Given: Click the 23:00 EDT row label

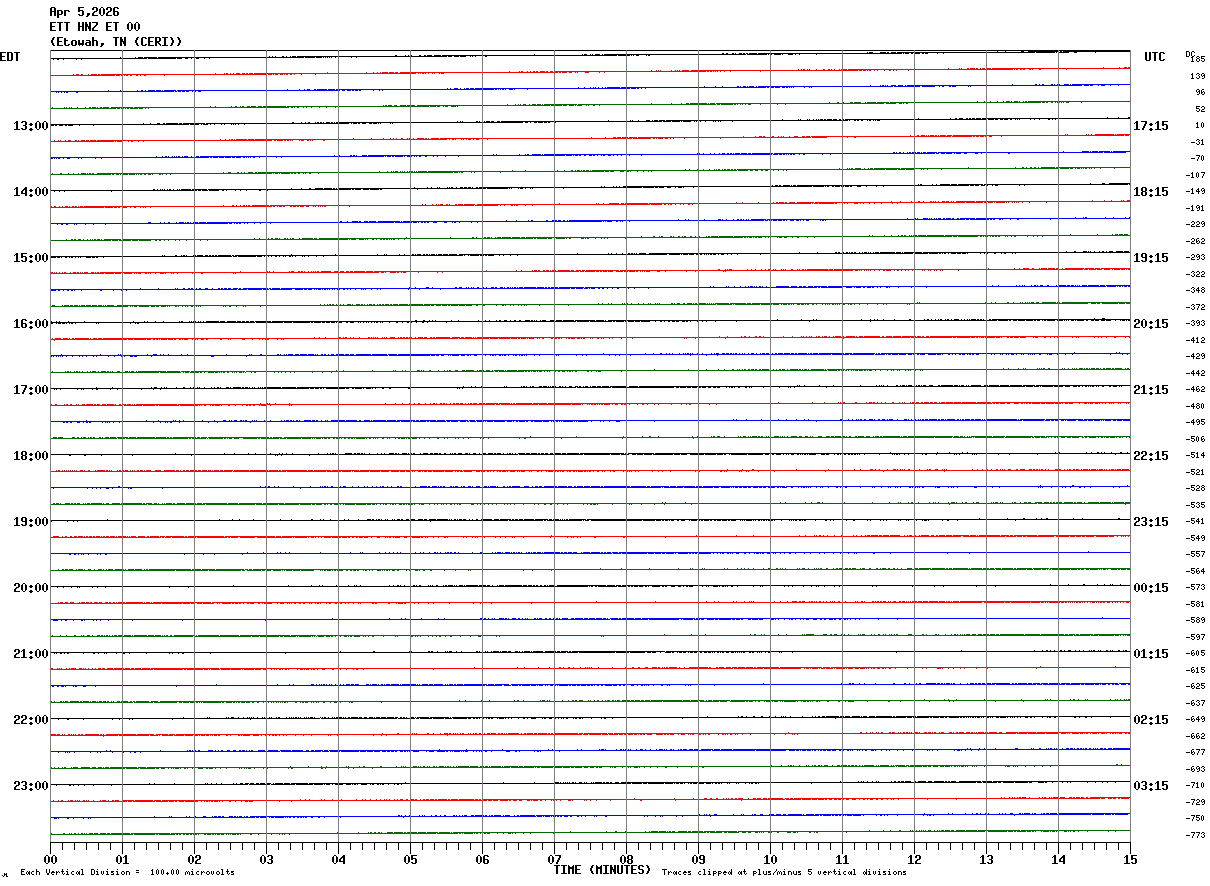Looking at the screenshot, I should (30, 786).
